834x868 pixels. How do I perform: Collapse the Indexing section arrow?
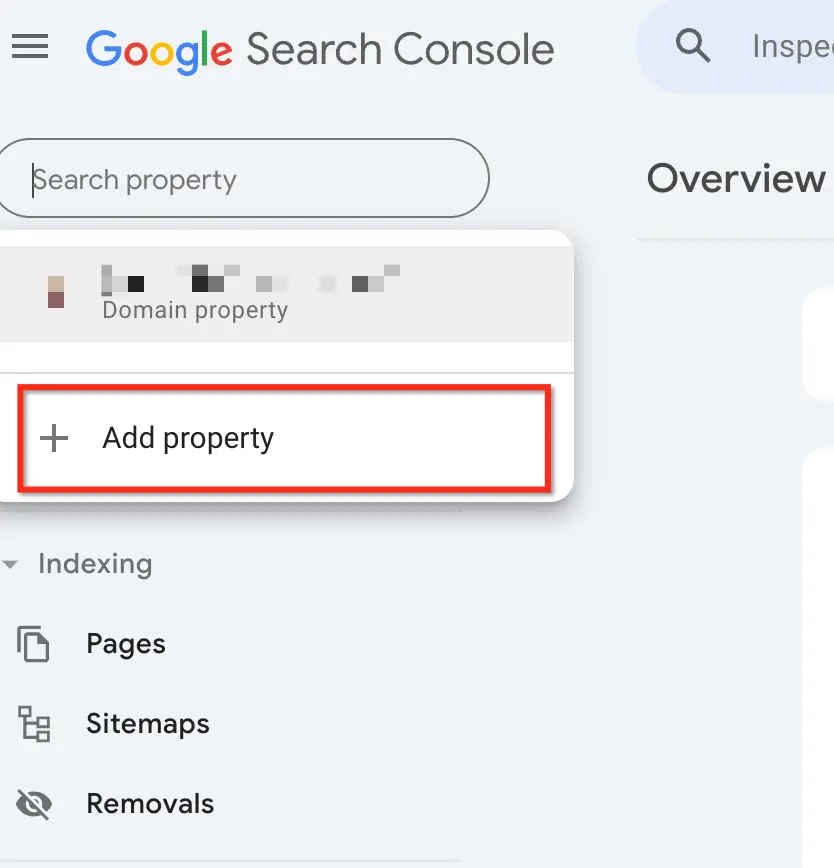point(11,565)
